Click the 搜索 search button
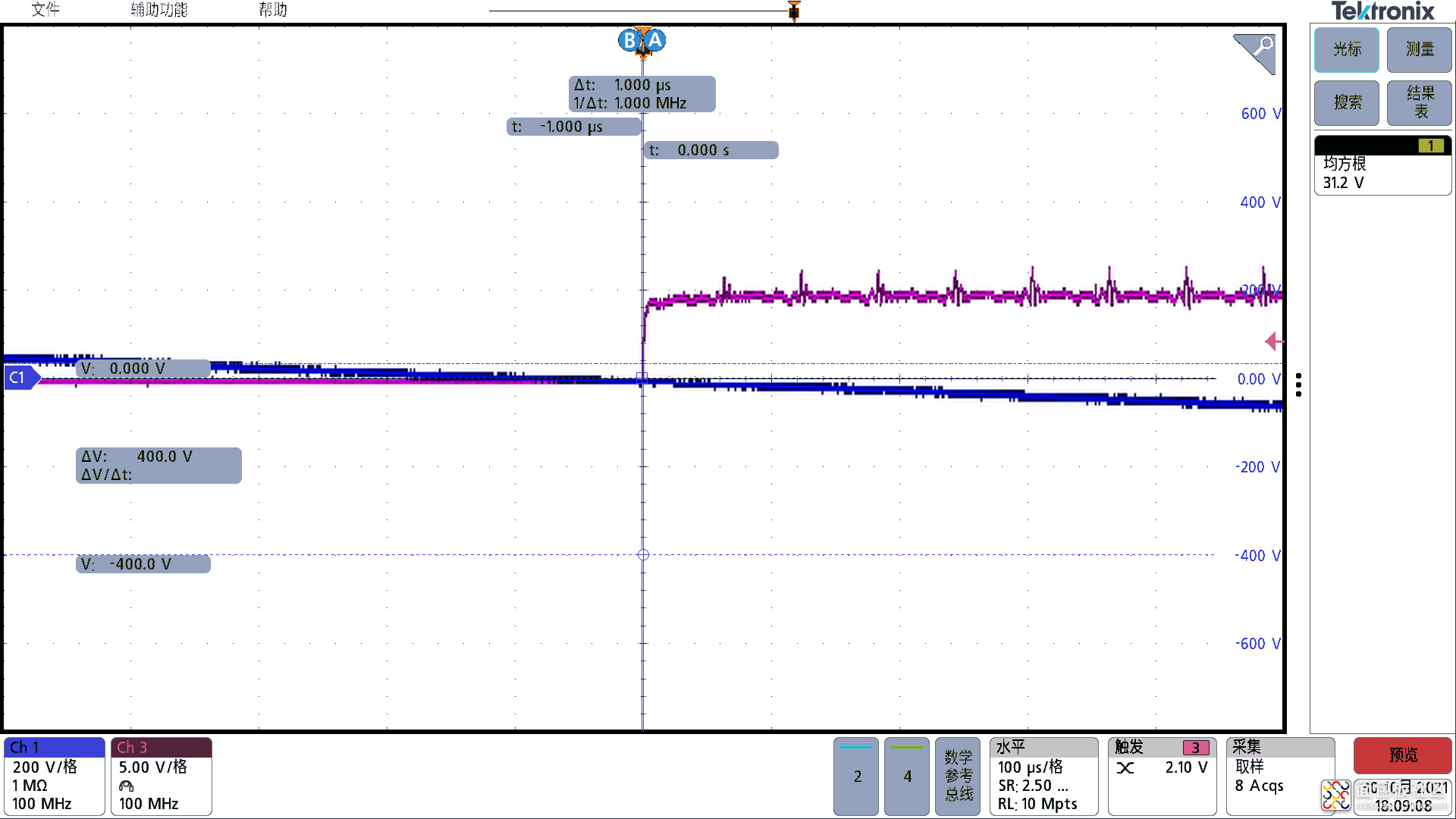This screenshot has width=1456, height=819. click(x=1347, y=102)
